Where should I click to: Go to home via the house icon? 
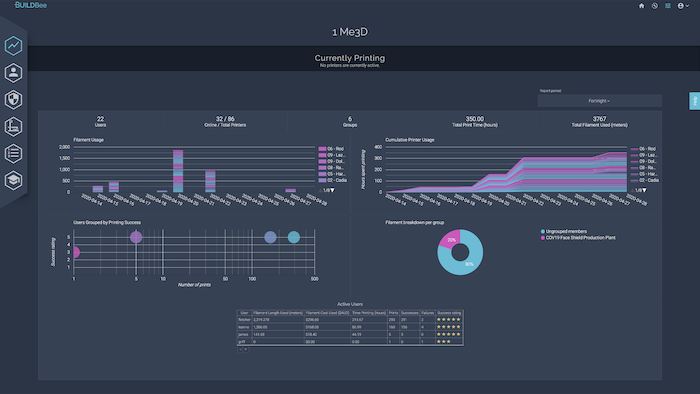[x=642, y=6]
